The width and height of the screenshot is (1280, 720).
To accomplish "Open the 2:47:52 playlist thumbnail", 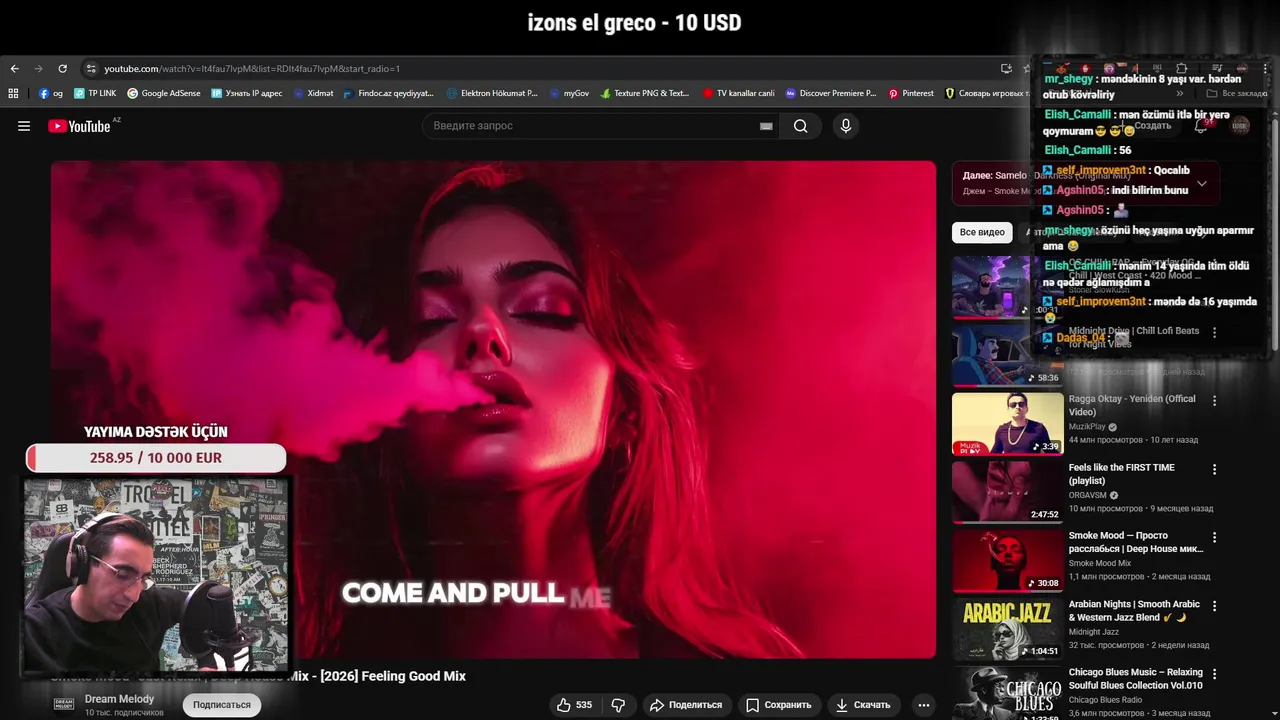I will tap(1007, 491).
